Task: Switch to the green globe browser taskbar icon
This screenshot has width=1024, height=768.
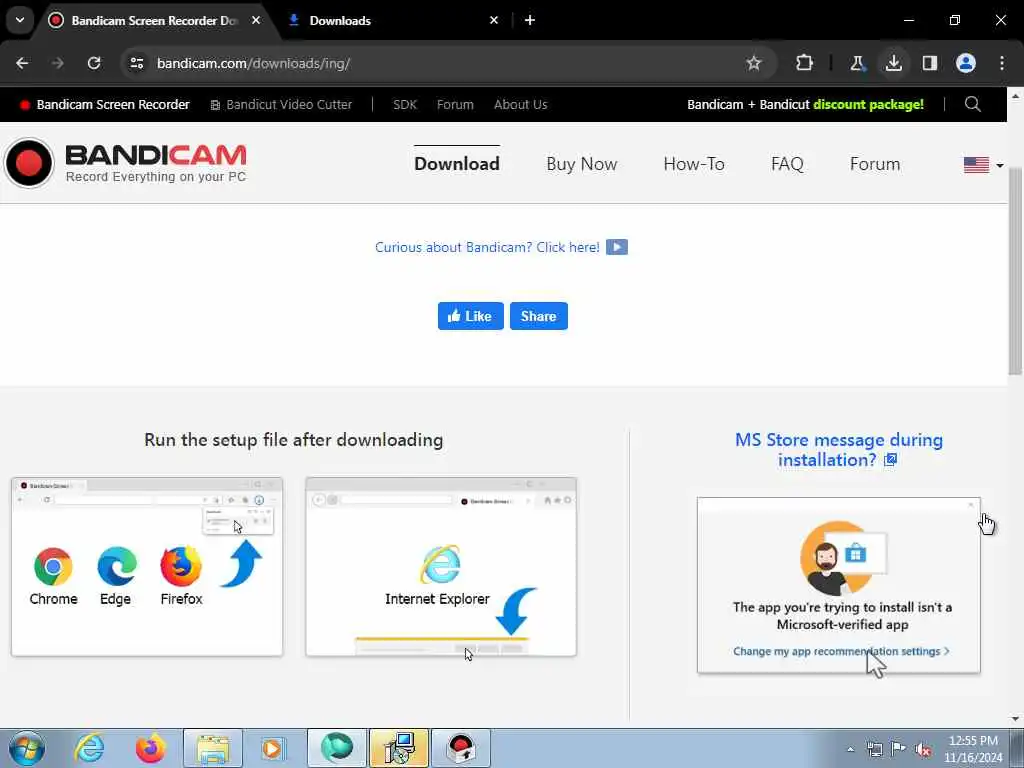Action: [337, 748]
